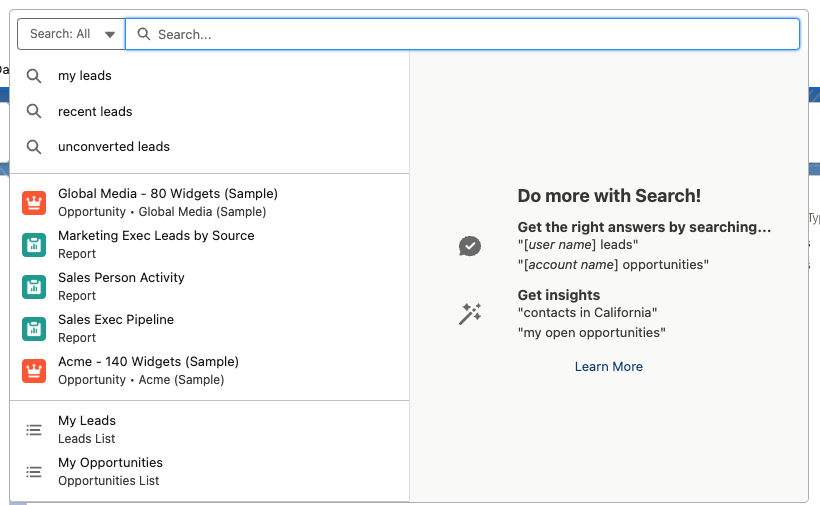Open the Sales Exec Pipeline report
Viewport: 820px width, 505px height.
point(116,320)
